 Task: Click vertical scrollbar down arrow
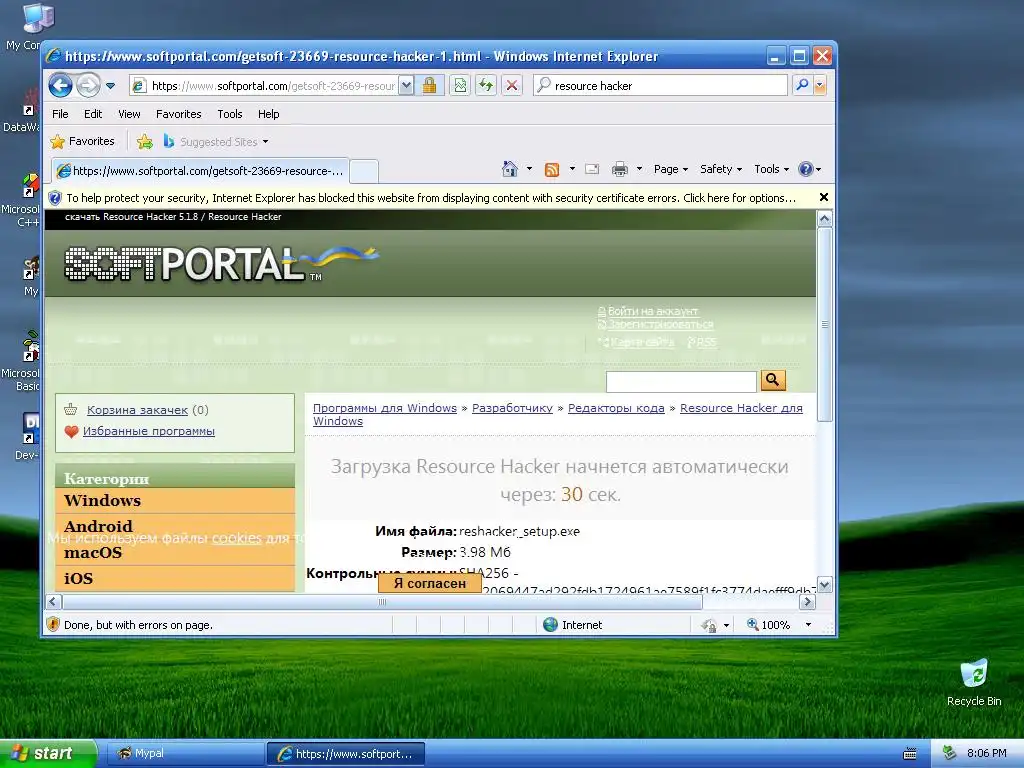point(825,585)
